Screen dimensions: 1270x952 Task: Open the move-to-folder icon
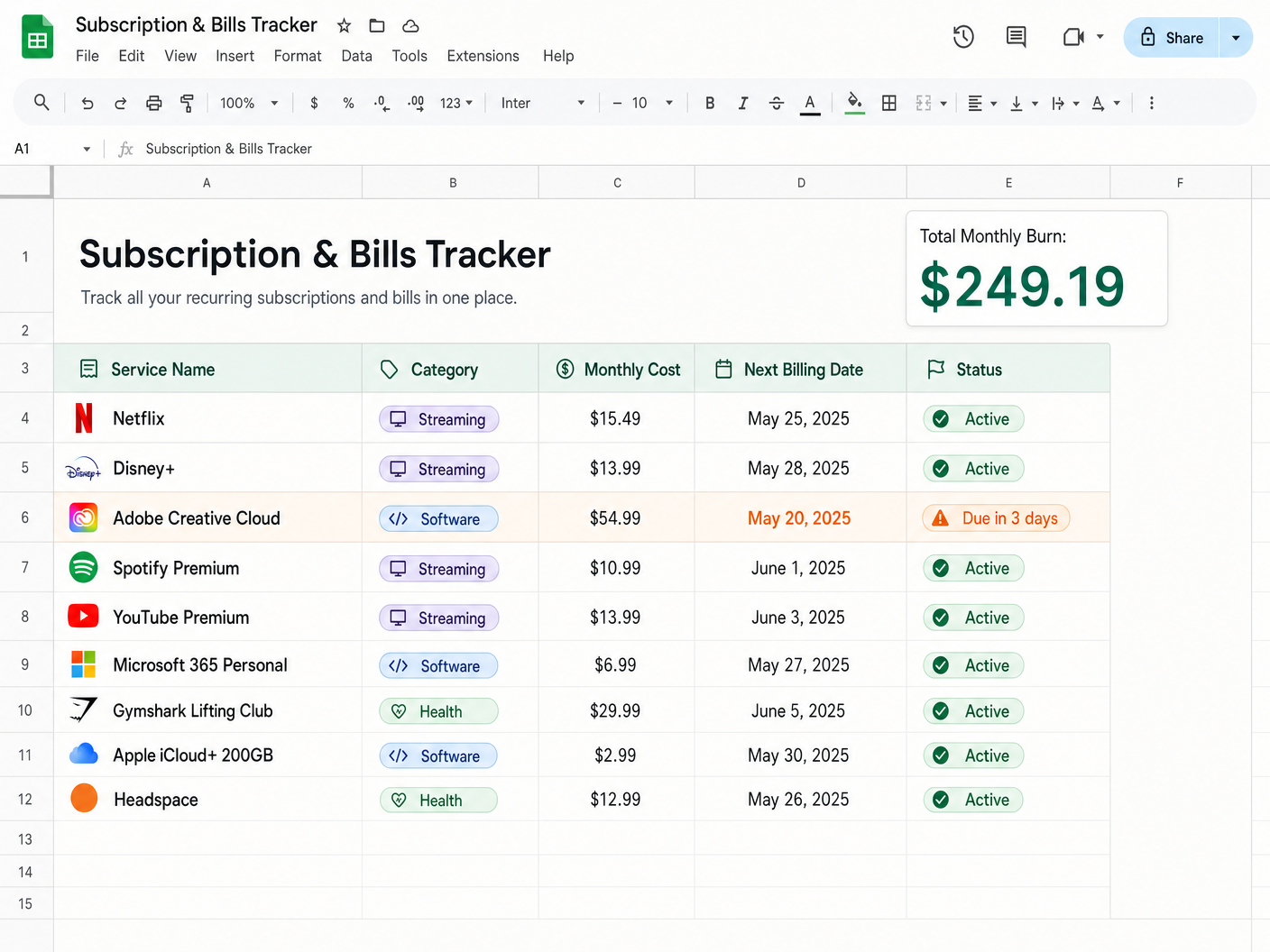click(377, 26)
